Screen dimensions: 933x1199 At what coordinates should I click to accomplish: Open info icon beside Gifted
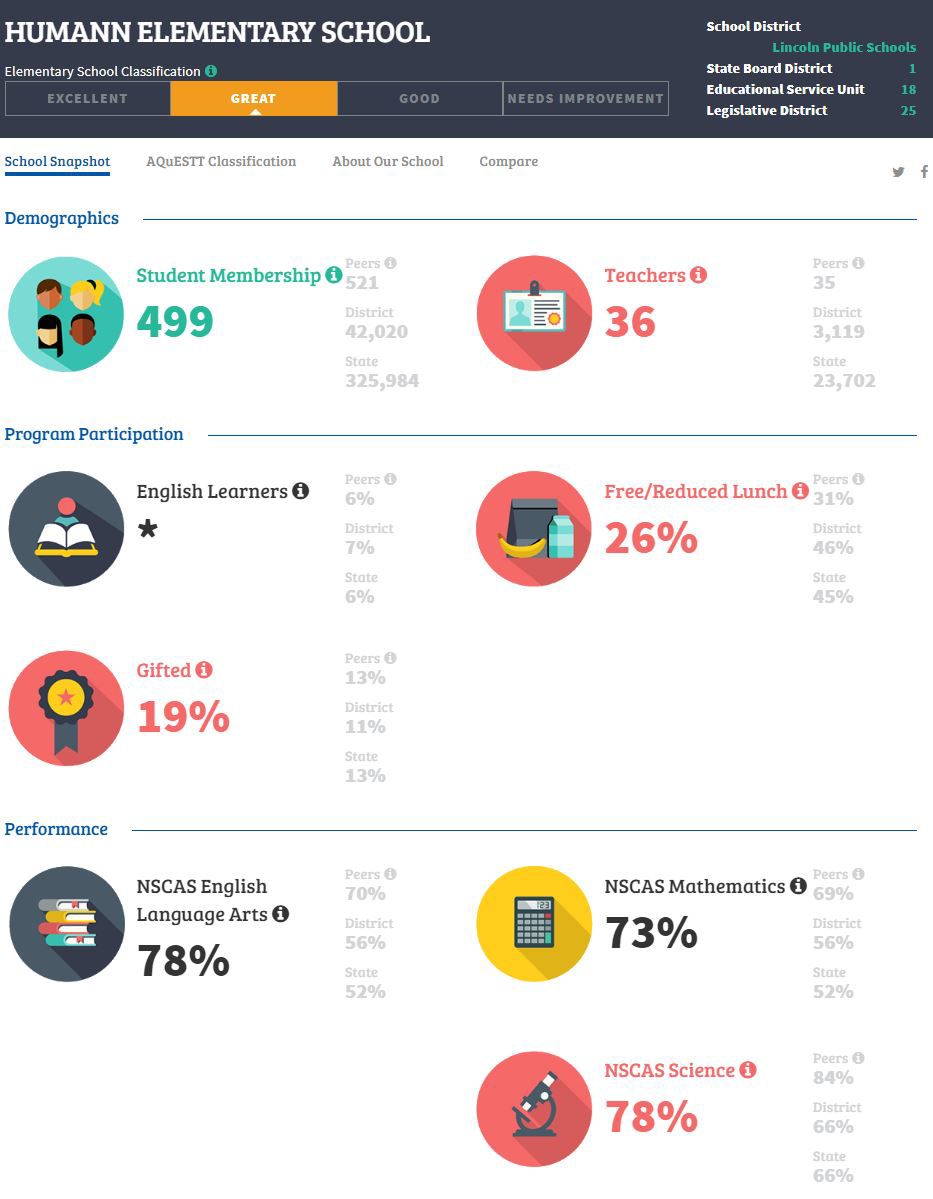203,670
